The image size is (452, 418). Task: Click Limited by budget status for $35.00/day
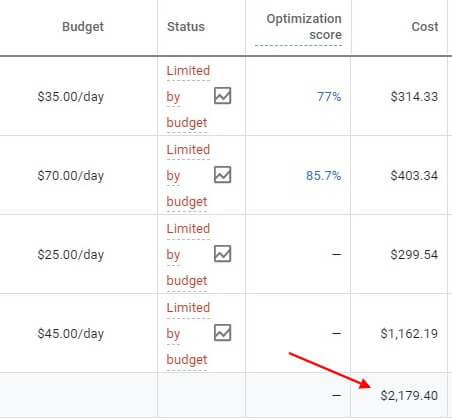[x=188, y=97]
